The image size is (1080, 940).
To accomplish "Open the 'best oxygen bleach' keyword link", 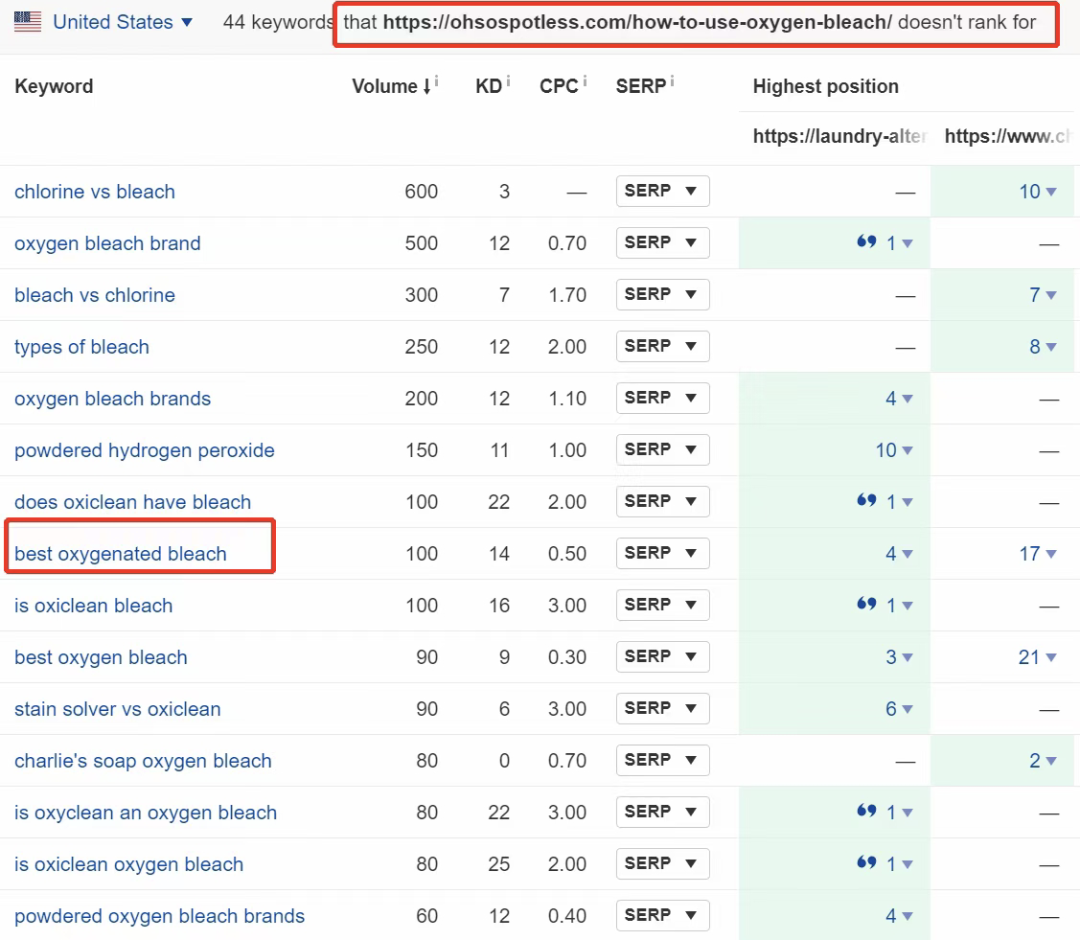I will pos(101,657).
